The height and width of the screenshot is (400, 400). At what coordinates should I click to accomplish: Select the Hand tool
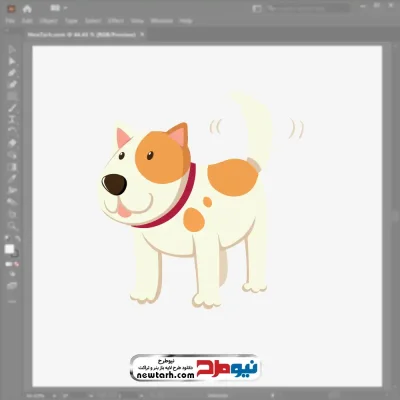click(12, 214)
